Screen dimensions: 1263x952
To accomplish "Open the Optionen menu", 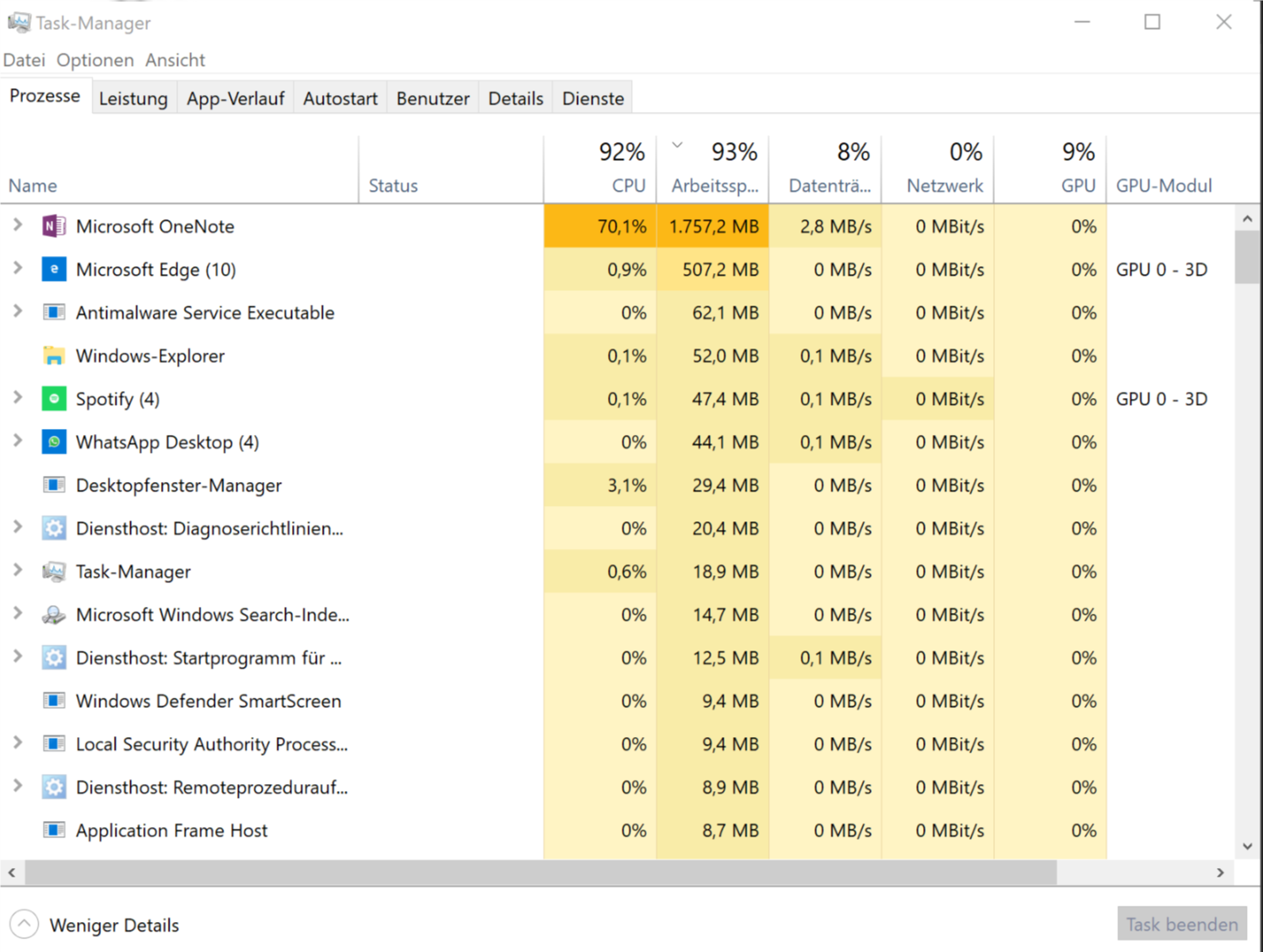I will pyautogui.click(x=95, y=60).
